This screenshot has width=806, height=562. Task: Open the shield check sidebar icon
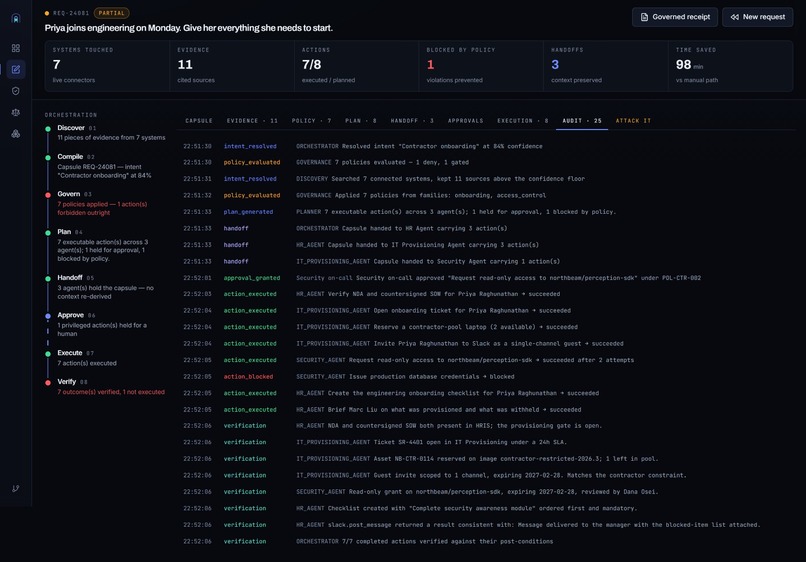coord(16,91)
